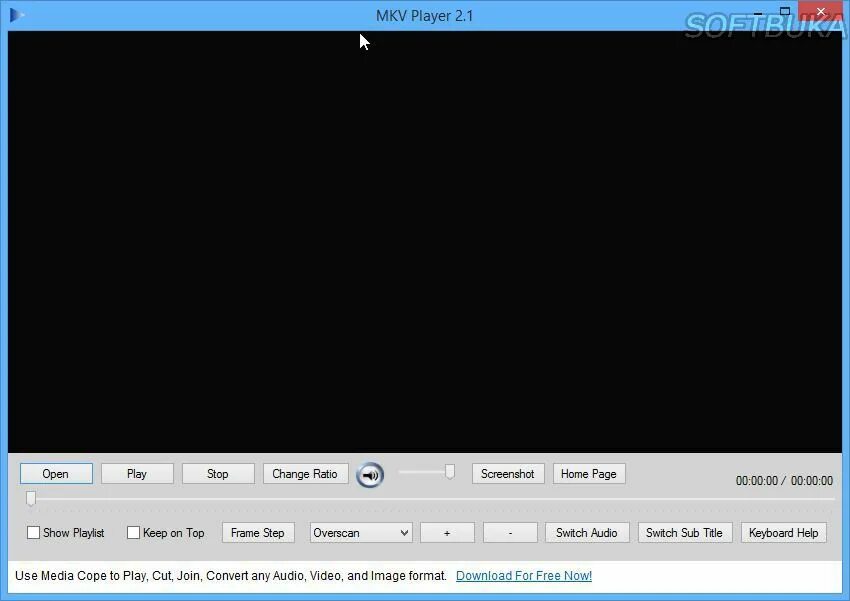Click the MKV Player app icon in title bar
This screenshot has height=601, width=850.
pyautogui.click(x=17, y=15)
